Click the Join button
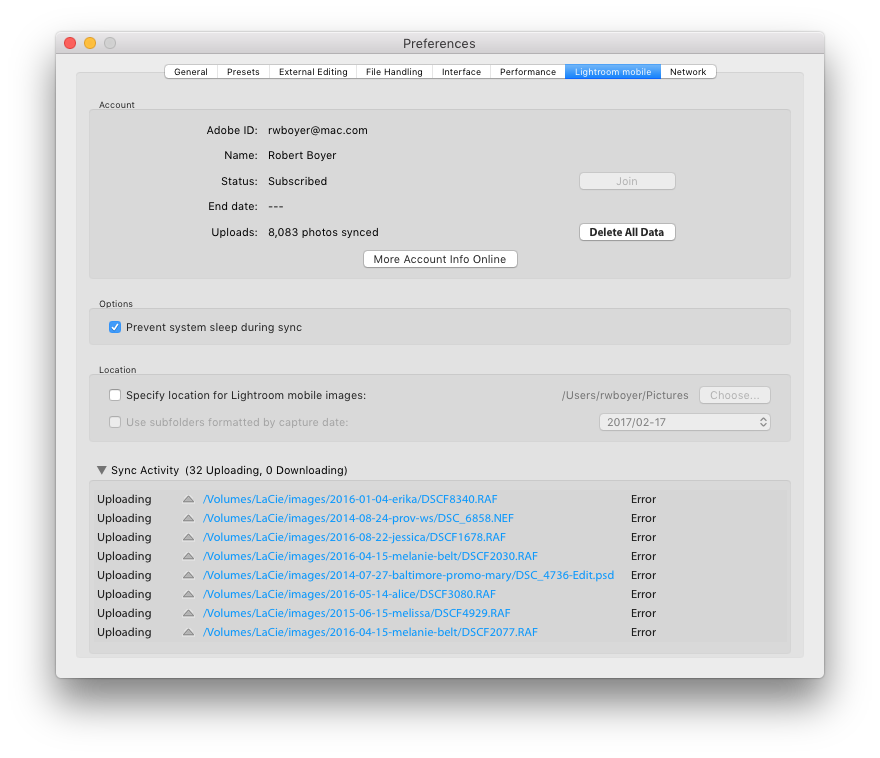This screenshot has height=758, width=880. click(x=627, y=181)
